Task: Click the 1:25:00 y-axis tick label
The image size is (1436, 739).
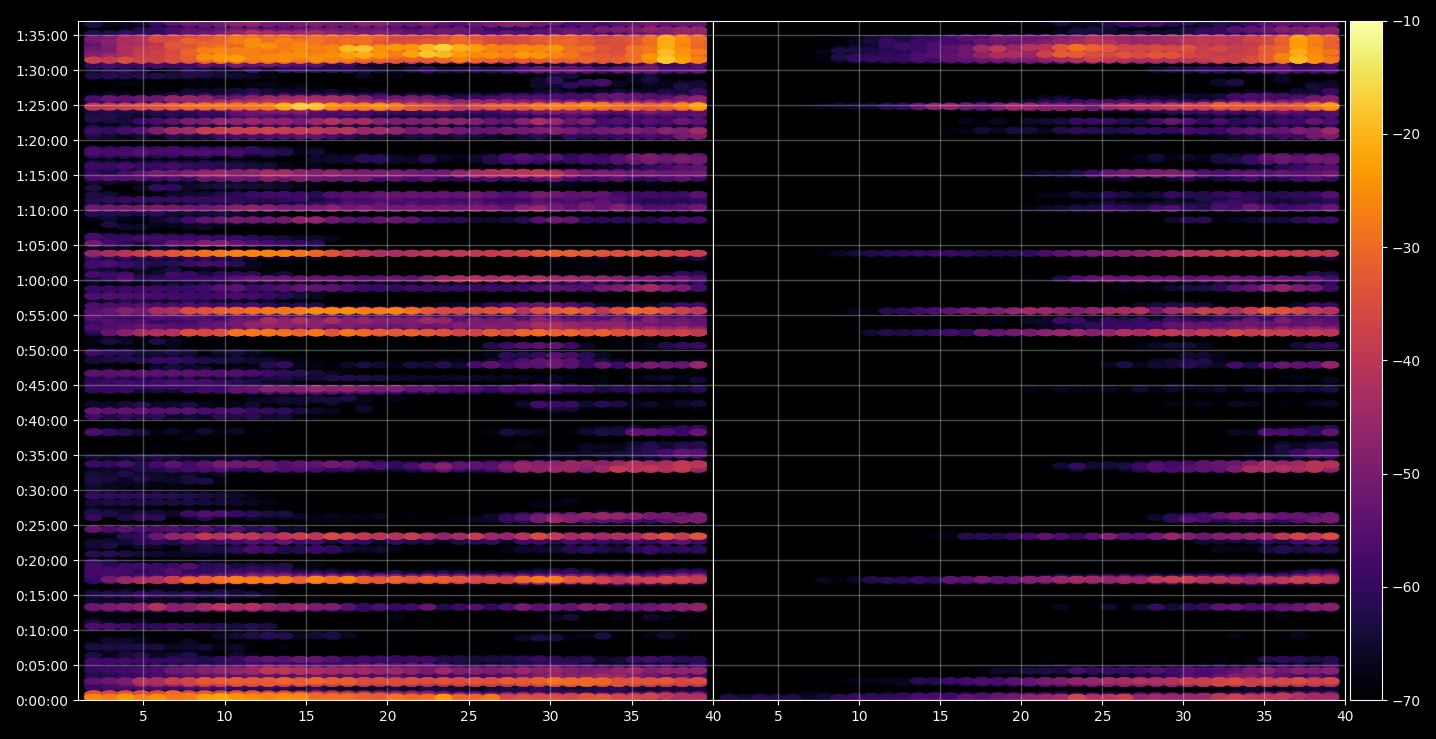Action: tap(42, 106)
